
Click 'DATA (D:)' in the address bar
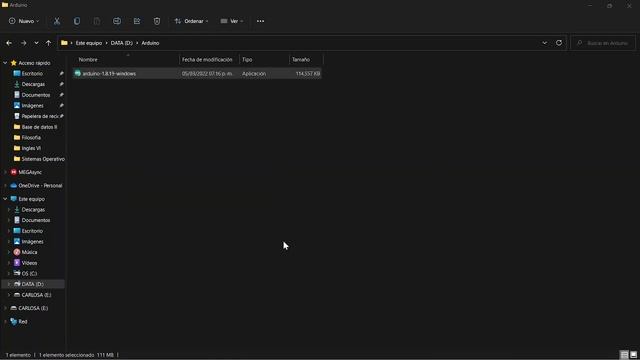pos(122,43)
